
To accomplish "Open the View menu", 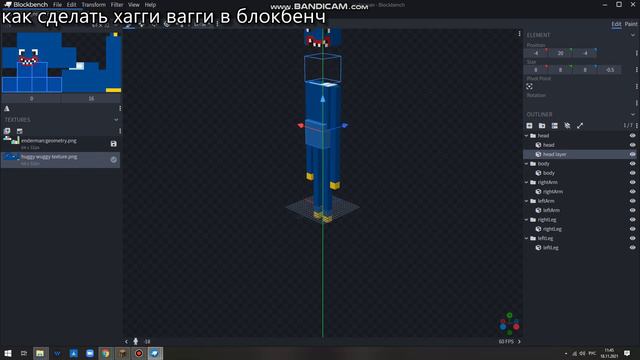I will (x=134, y=4).
